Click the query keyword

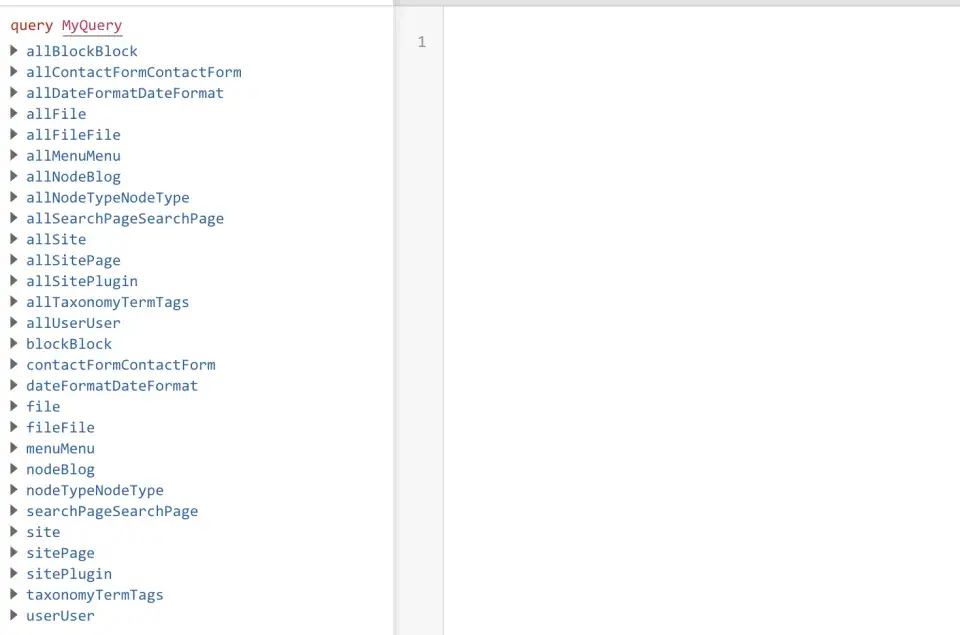click(31, 26)
